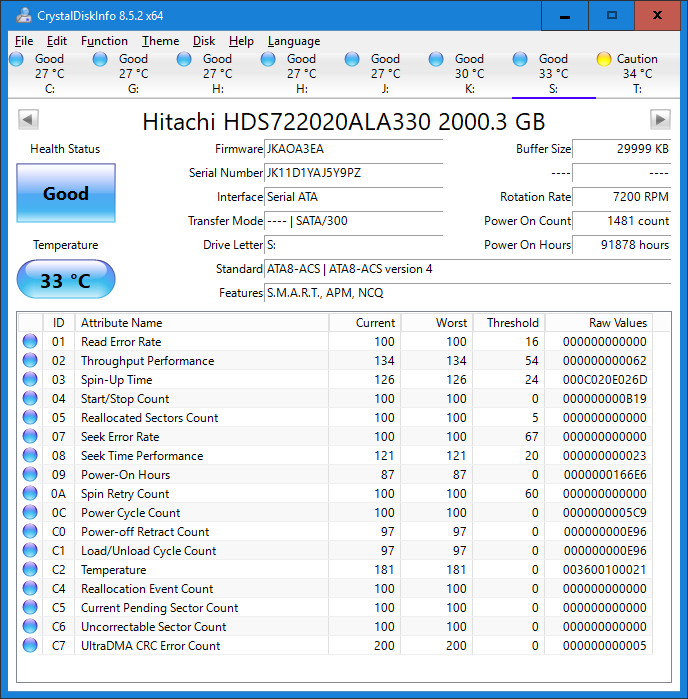This screenshot has height=699, width=688.
Task: Click status orb for Reallocation Event Count
Action: pos(30,588)
